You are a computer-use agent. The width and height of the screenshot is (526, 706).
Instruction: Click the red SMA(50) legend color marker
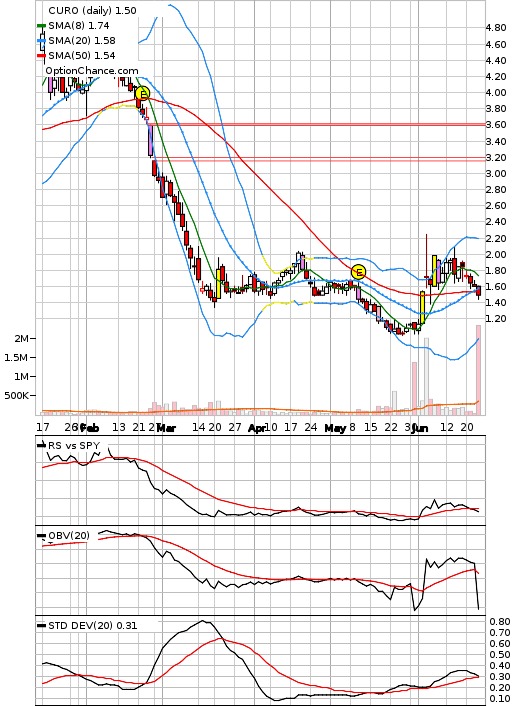pyautogui.click(x=41, y=55)
